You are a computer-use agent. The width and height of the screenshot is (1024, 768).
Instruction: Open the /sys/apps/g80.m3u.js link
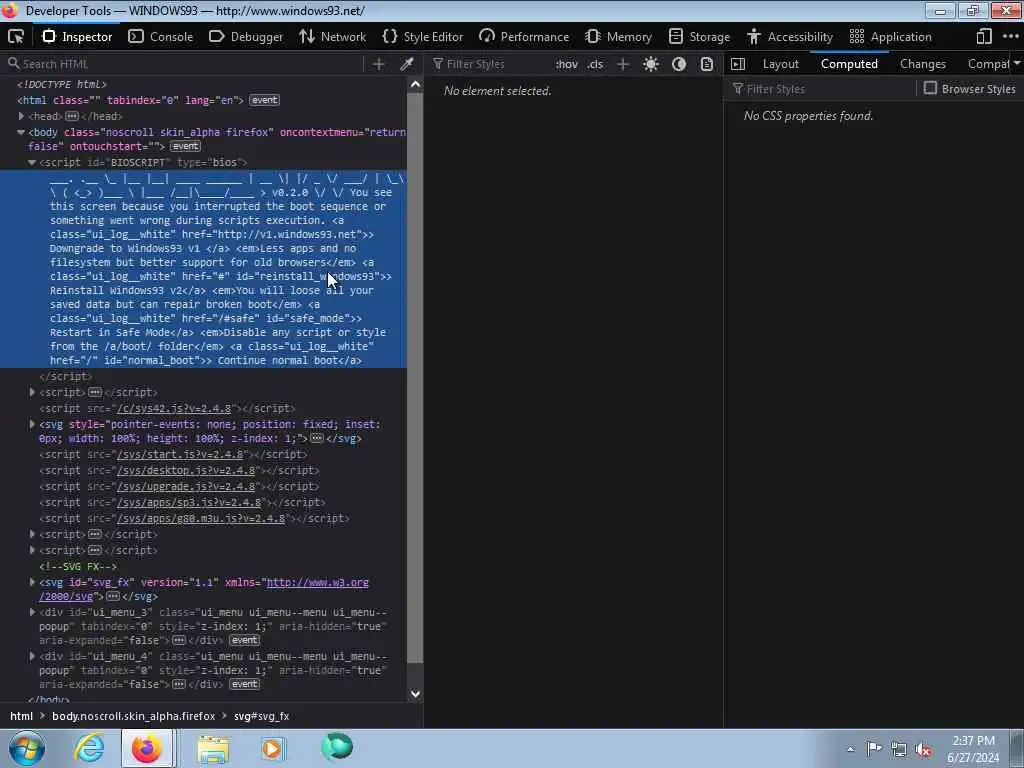200,519
